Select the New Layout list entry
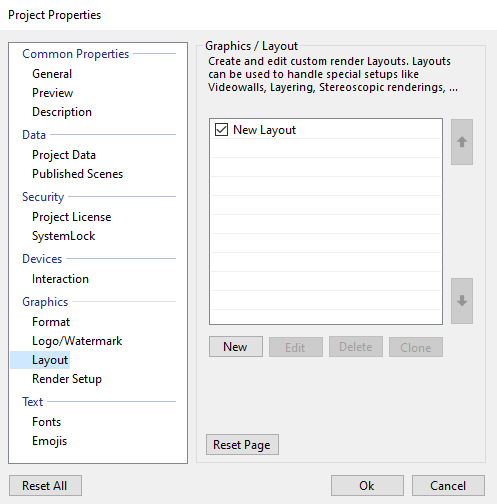Image resolution: width=497 pixels, height=504 pixels. (326, 130)
